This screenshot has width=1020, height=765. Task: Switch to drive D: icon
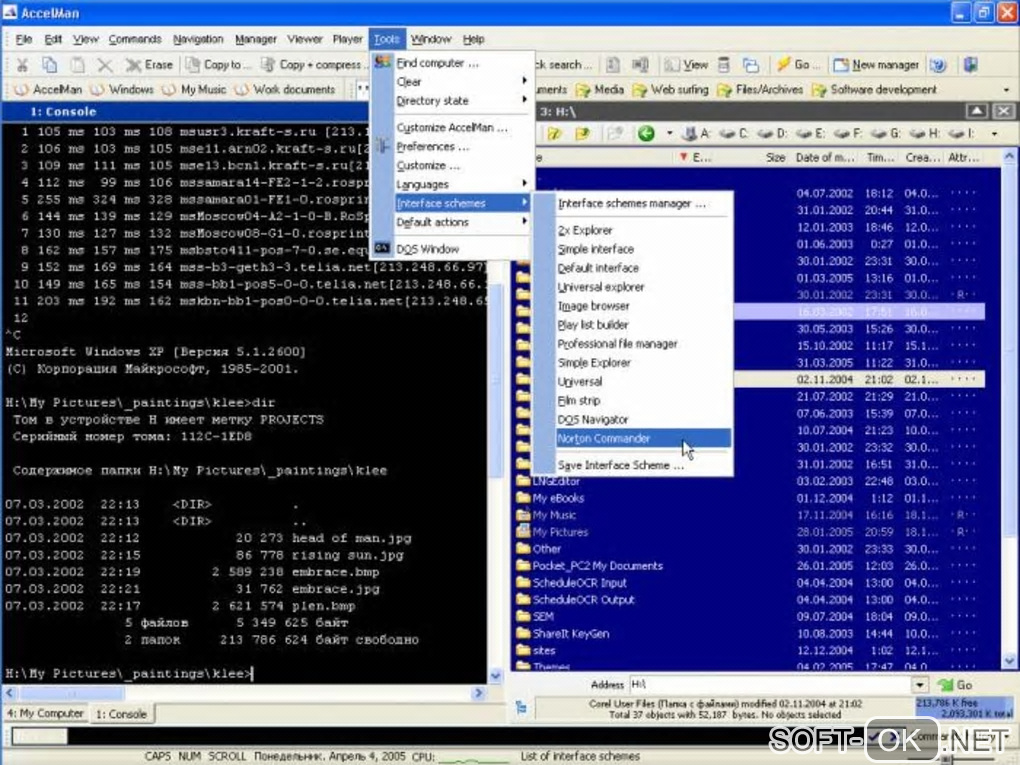pyautogui.click(x=772, y=133)
